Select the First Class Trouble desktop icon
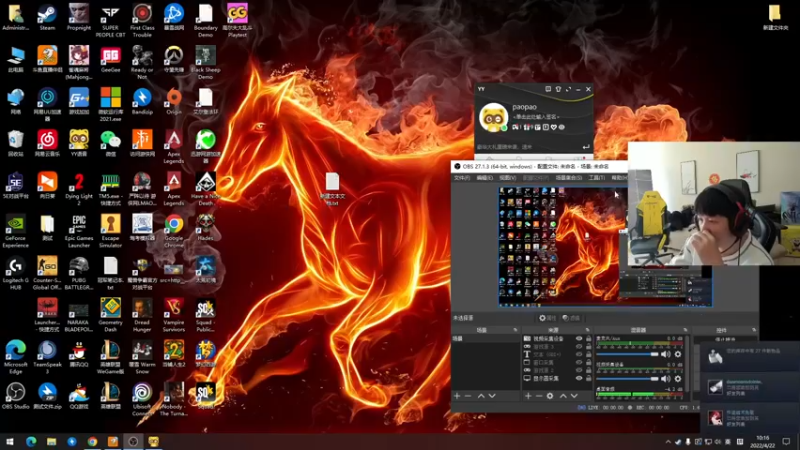The image size is (800, 450). coord(142,20)
